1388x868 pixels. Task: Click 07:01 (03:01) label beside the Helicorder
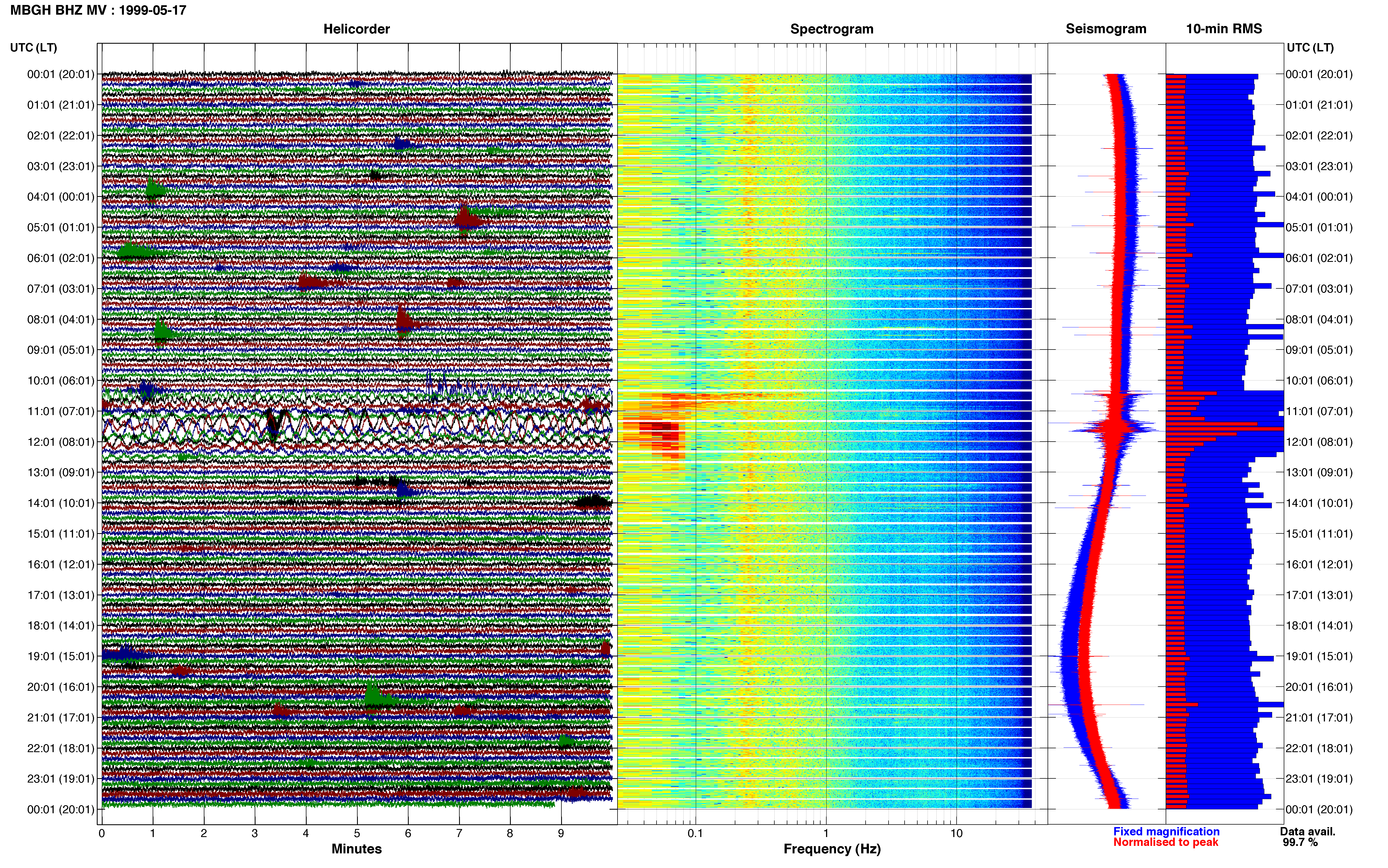(x=61, y=289)
